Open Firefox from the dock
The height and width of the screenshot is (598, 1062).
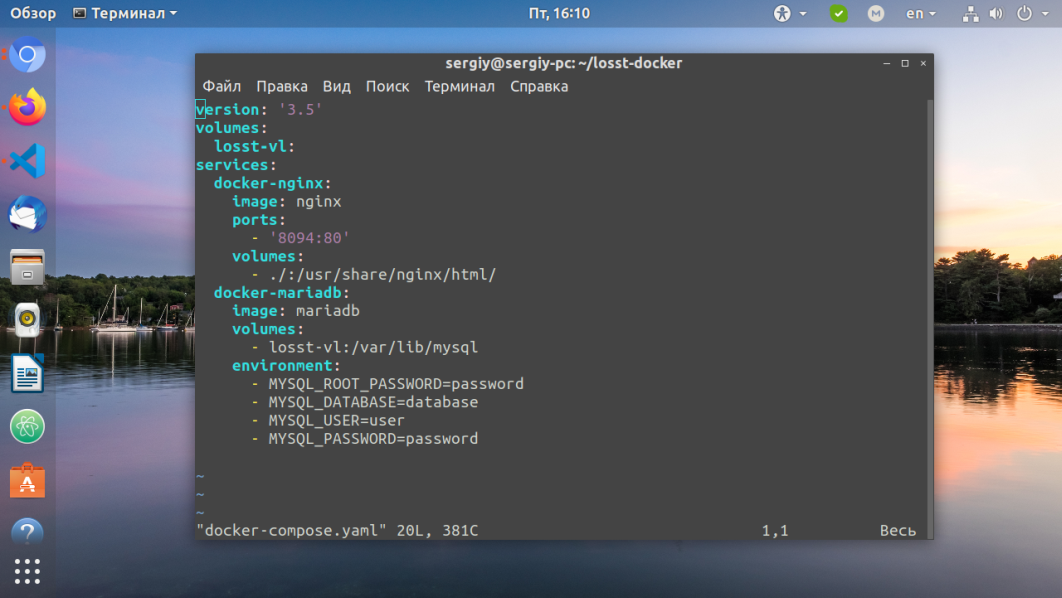click(x=28, y=107)
